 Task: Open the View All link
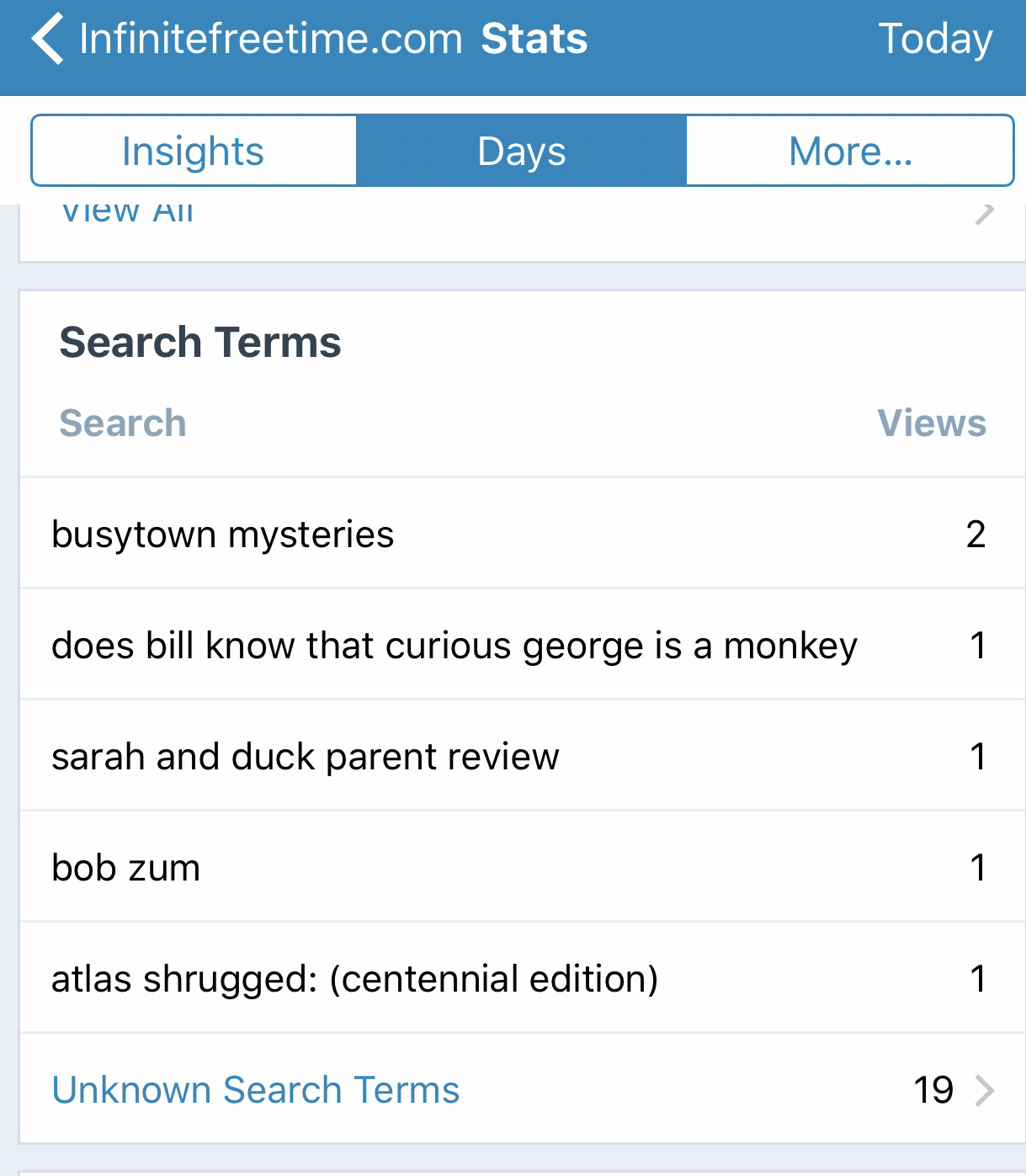click(x=128, y=214)
